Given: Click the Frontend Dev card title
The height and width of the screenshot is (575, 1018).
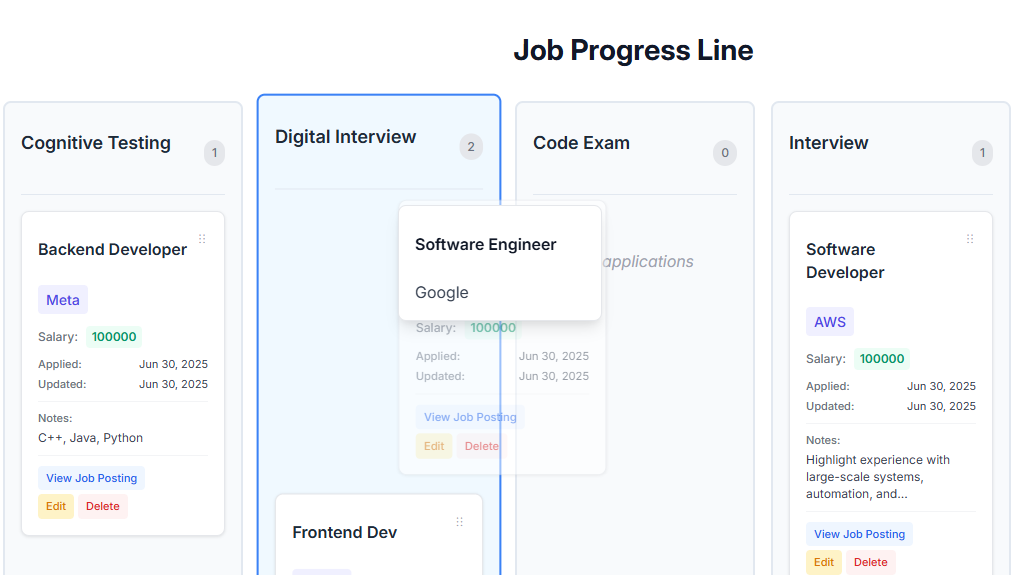Looking at the screenshot, I should click(x=345, y=532).
